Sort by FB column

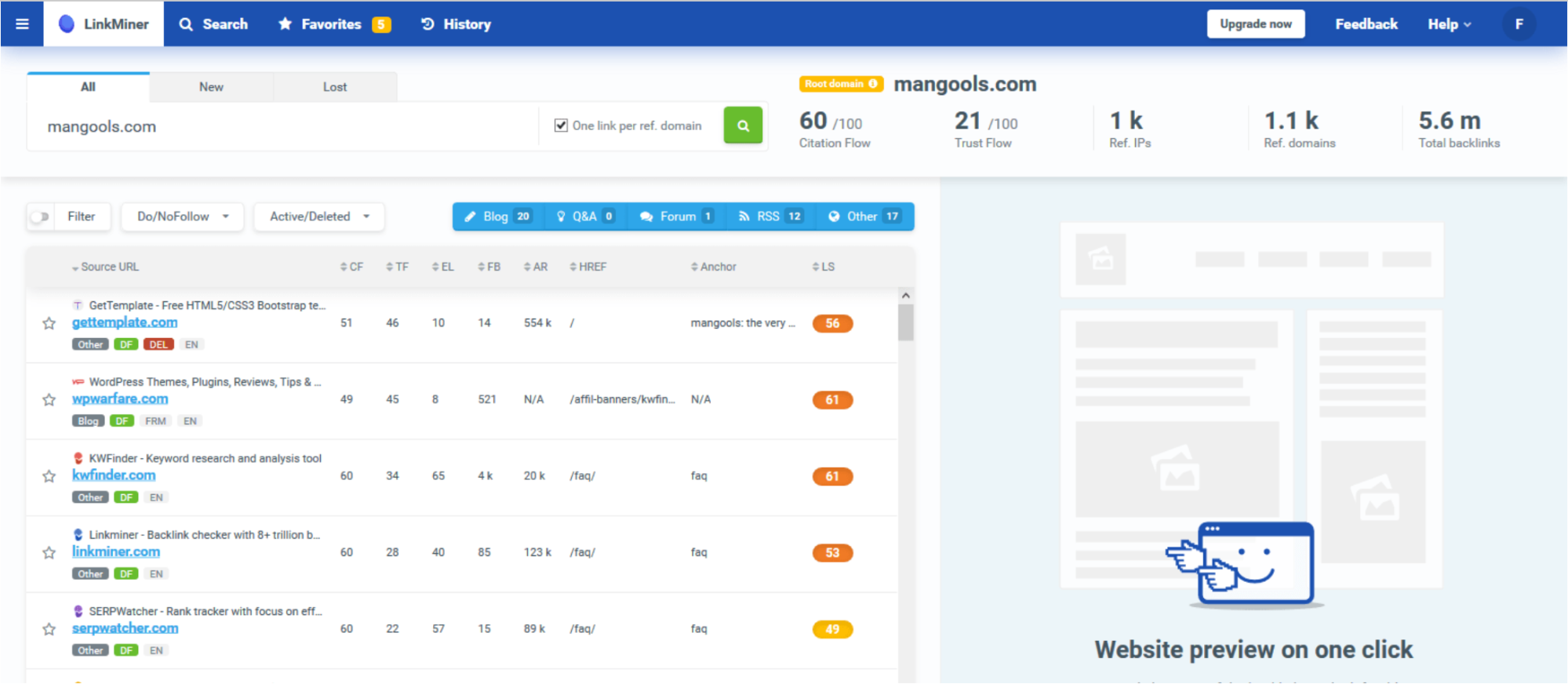[489, 267]
